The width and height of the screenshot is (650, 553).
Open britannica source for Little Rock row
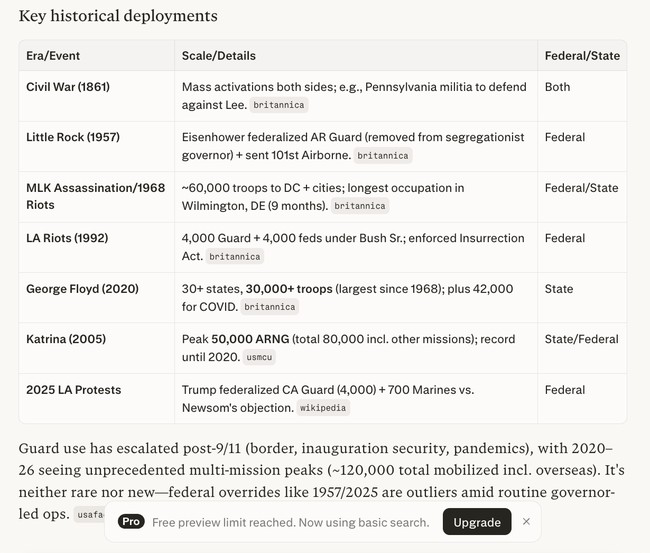pos(383,156)
